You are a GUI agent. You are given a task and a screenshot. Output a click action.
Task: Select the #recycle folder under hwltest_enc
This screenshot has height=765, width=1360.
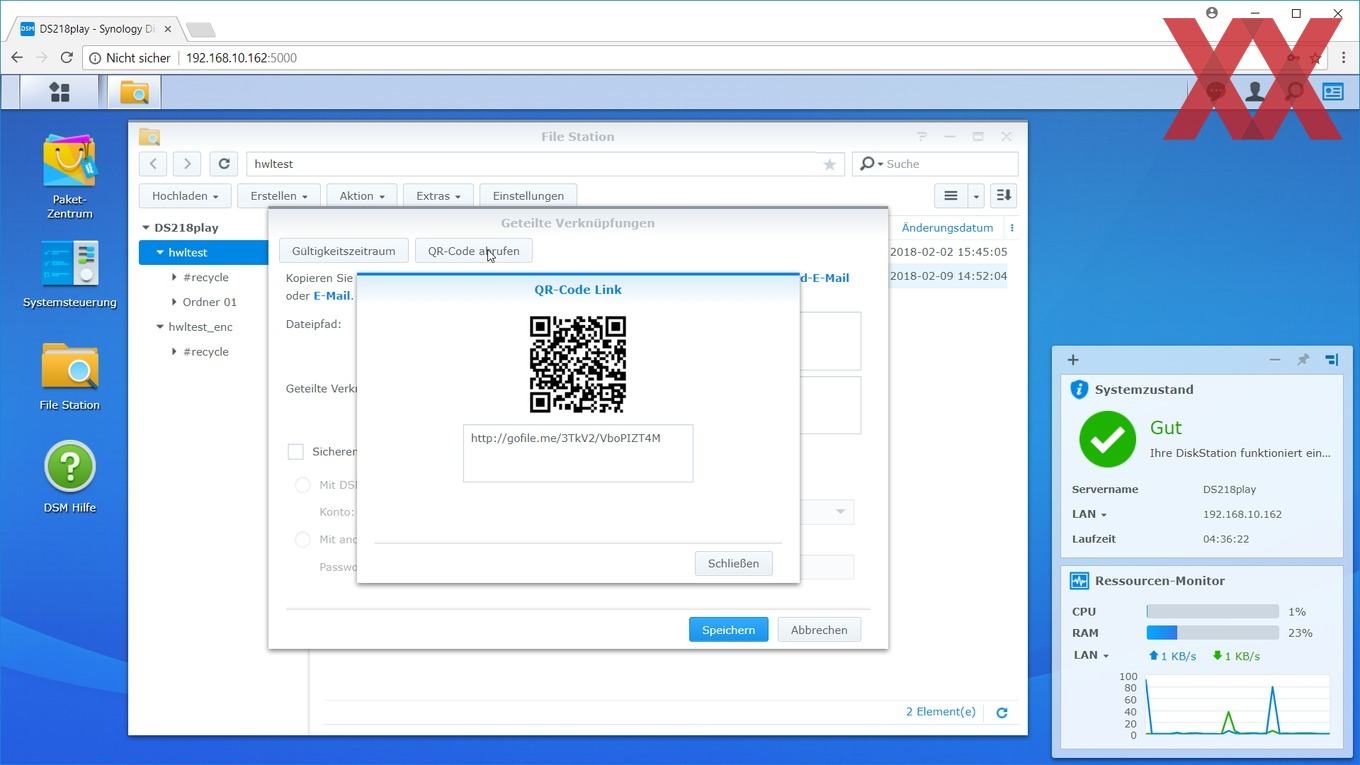coord(206,352)
